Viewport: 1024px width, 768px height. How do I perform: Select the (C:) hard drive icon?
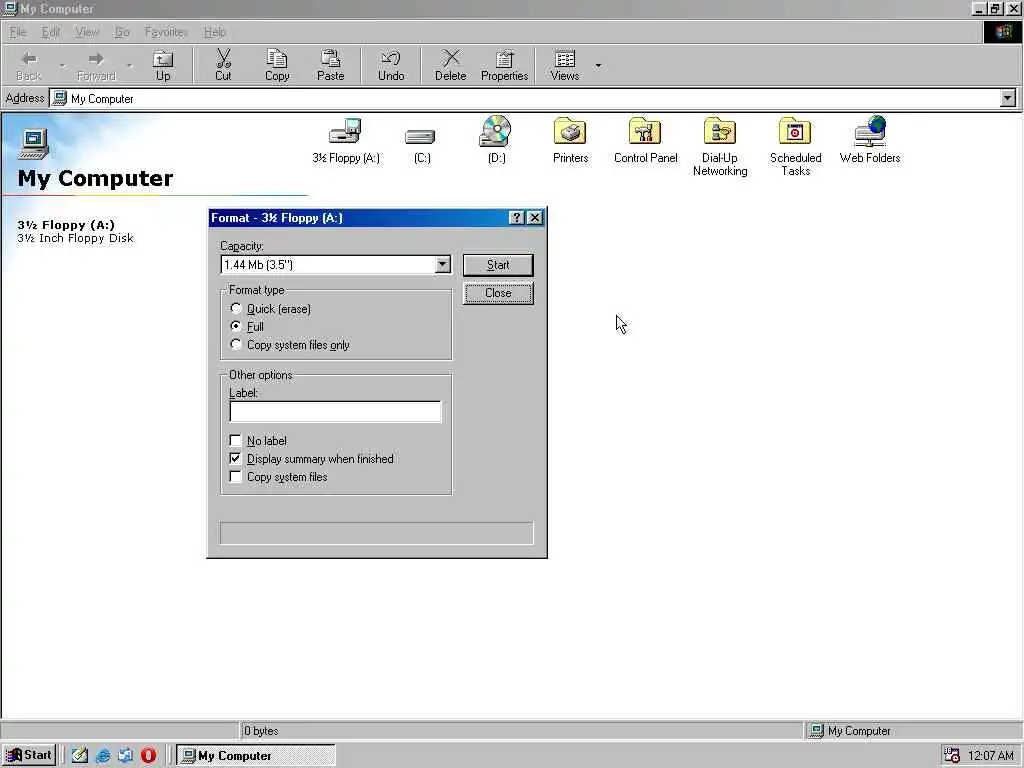pyautogui.click(x=420, y=136)
